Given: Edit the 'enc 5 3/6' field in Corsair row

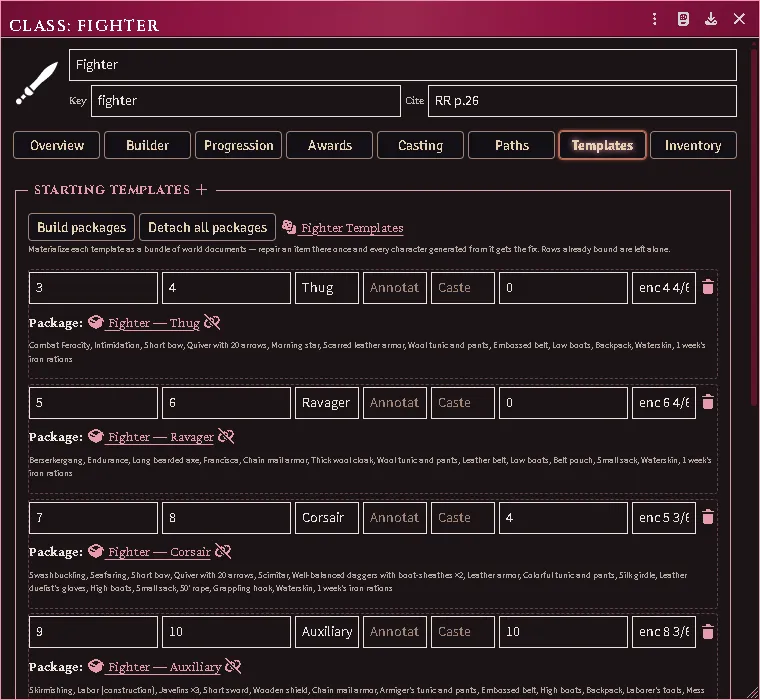Looking at the screenshot, I should click(x=664, y=517).
